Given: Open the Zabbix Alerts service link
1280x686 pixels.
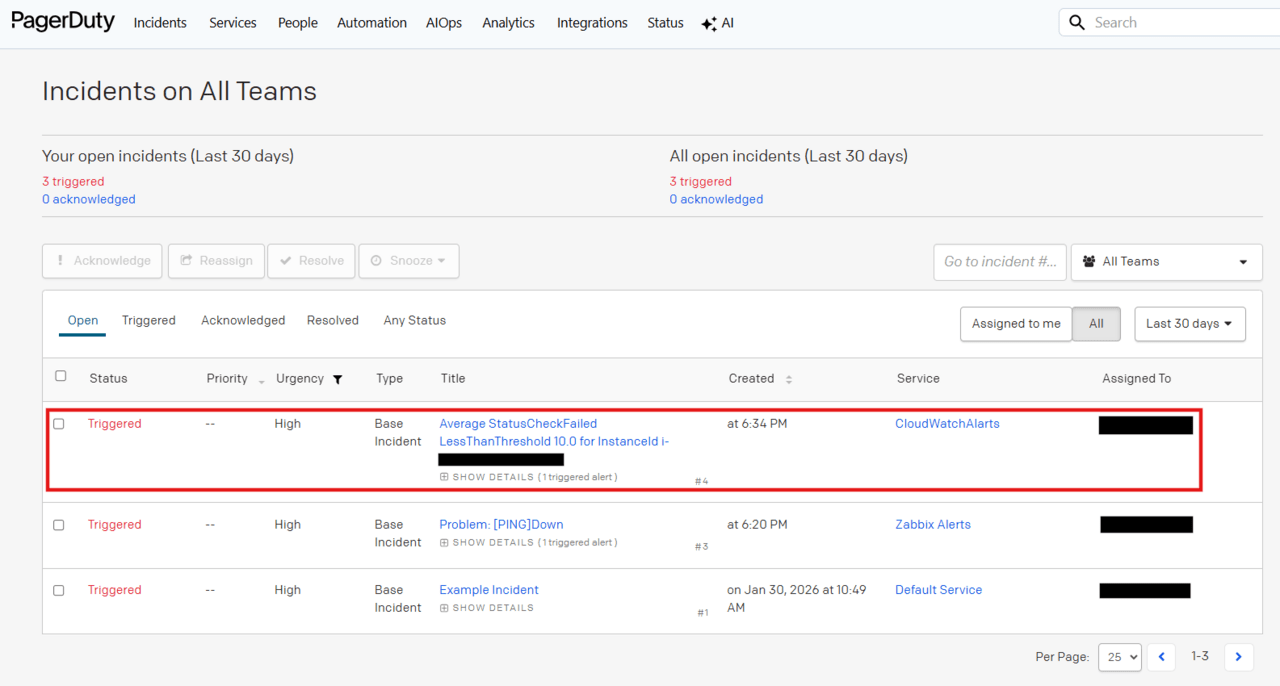Looking at the screenshot, I should 932,524.
